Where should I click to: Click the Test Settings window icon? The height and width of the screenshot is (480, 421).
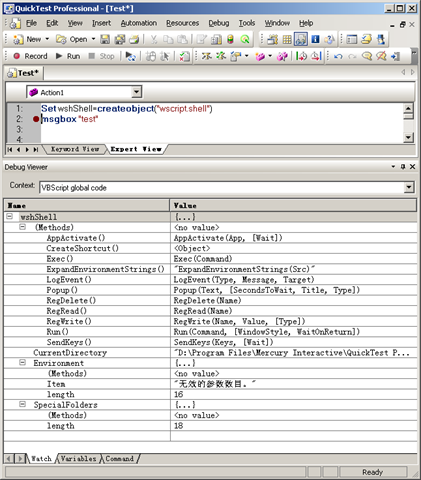click(x=352, y=40)
